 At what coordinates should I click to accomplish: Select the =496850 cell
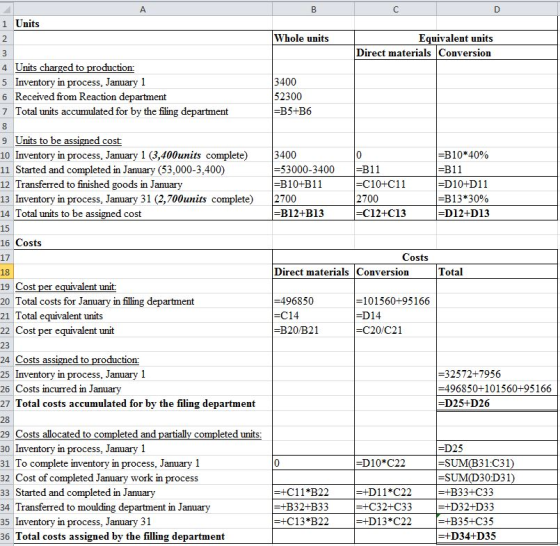[x=314, y=301]
